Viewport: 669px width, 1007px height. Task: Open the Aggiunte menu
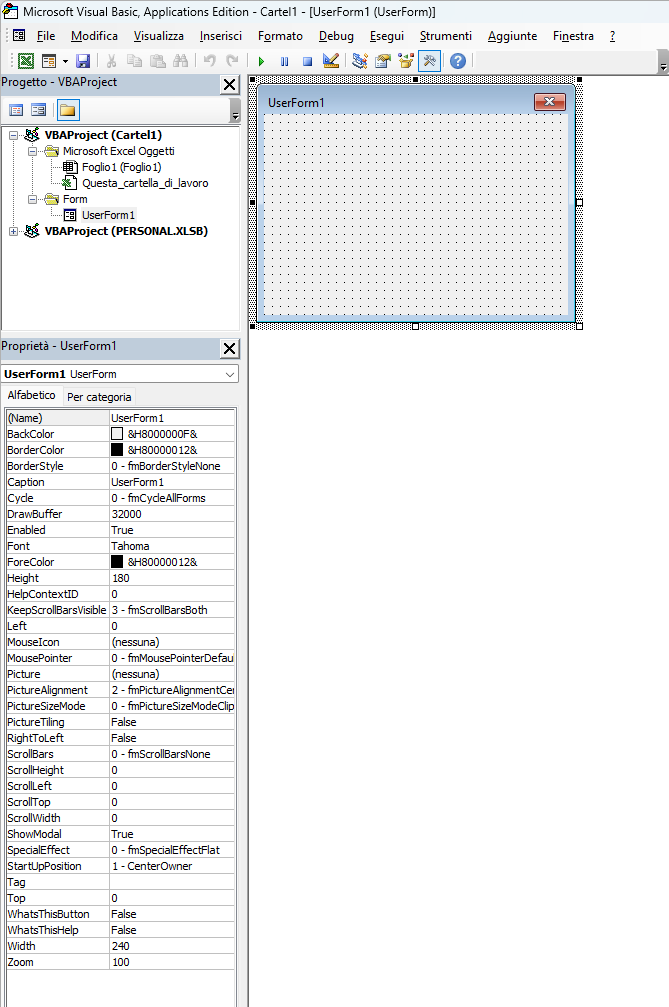point(512,36)
